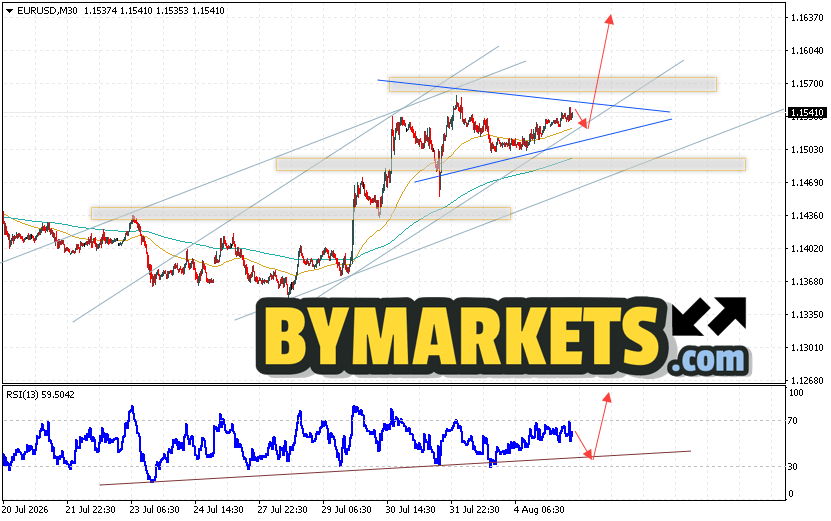Click the 1.14020 price axis label
The height and width of the screenshot is (521, 831).
(x=807, y=249)
